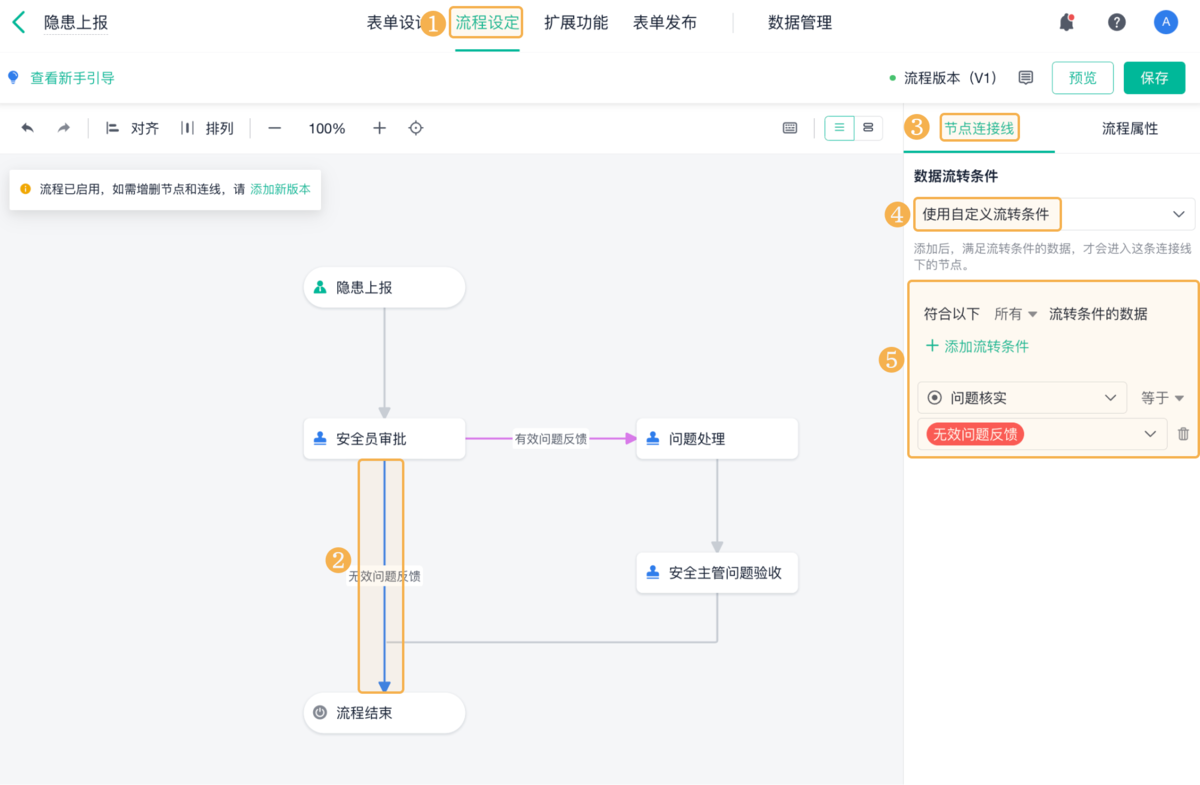Image resolution: width=1200 pixels, height=785 pixels.
Task: Open the help question mark icon
Action: [x=1116, y=23]
